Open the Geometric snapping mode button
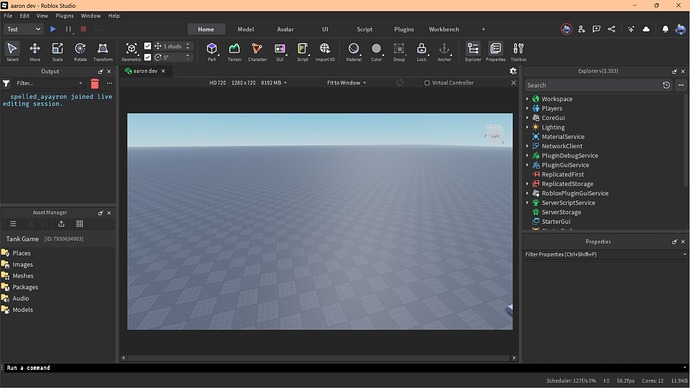Image resolution: width=690 pixels, height=388 pixels. pyautogui.click(x=131, y=51)
